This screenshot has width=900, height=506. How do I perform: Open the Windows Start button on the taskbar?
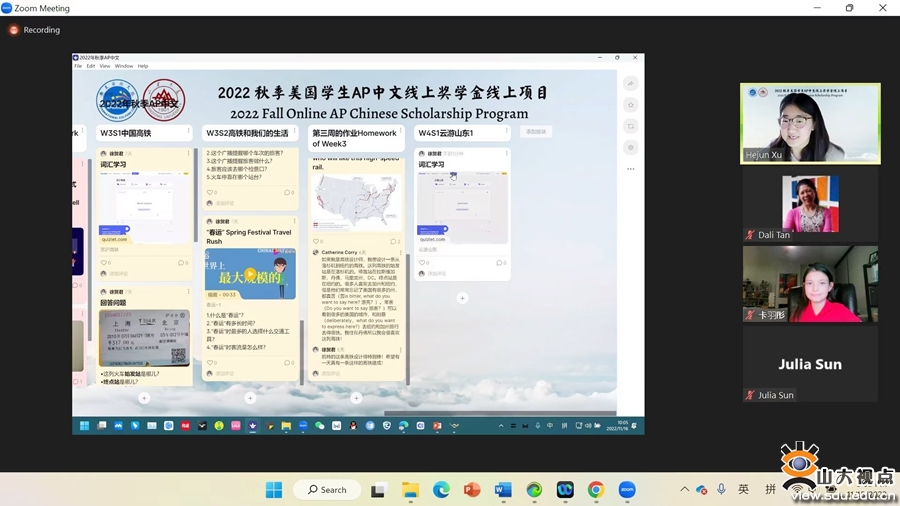click(274, 490)
